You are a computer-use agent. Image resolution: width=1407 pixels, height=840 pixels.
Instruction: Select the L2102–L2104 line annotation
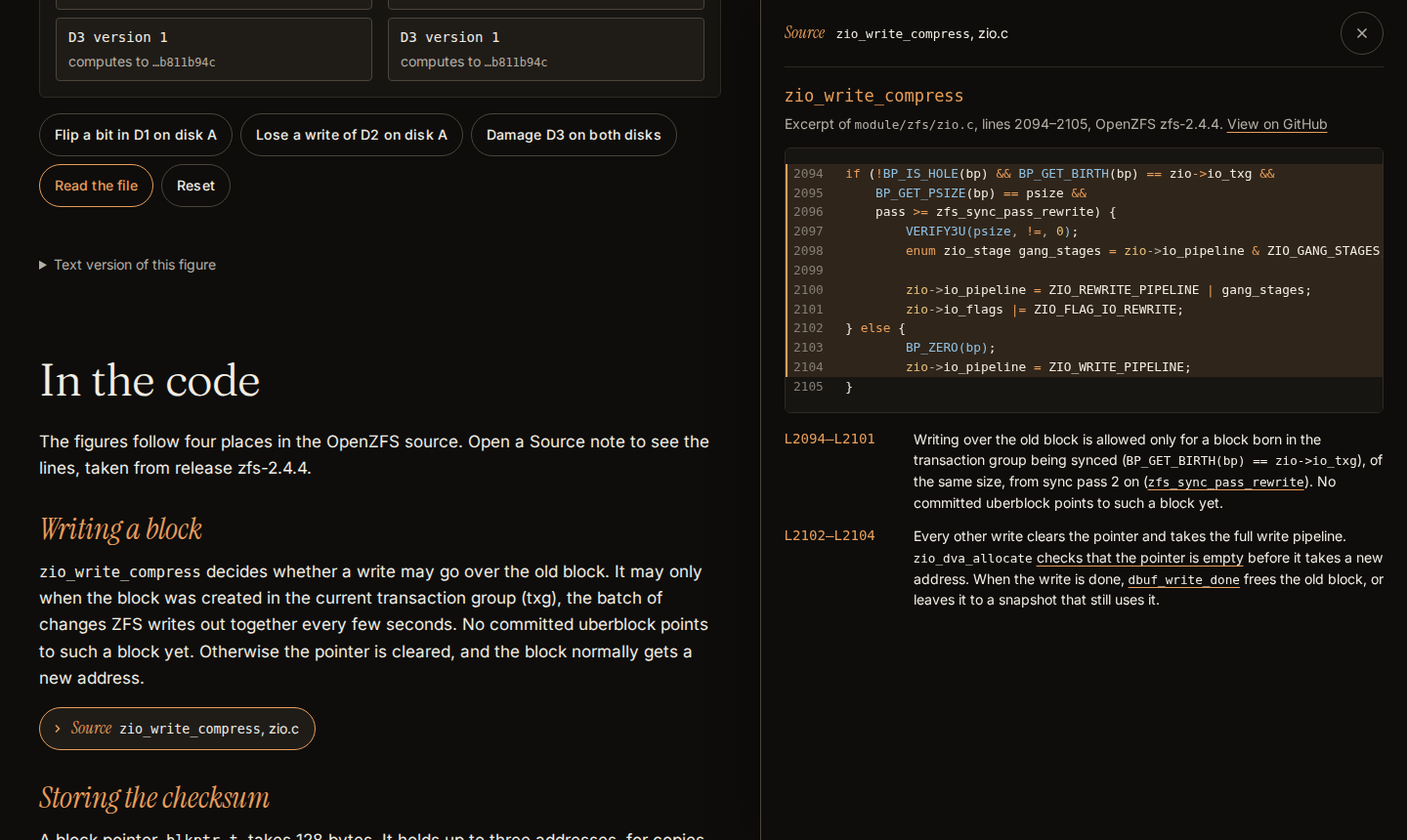(830, 536)
